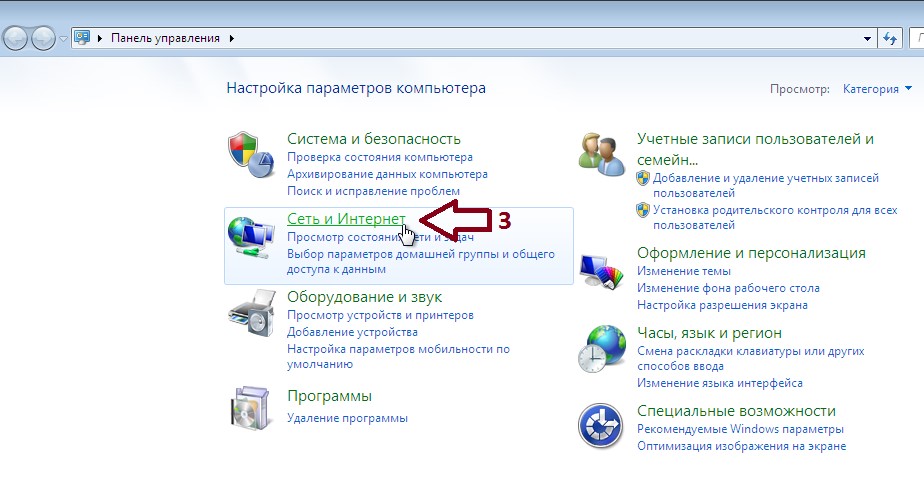Open Система и безопасность category

click(x=374, y=138)
